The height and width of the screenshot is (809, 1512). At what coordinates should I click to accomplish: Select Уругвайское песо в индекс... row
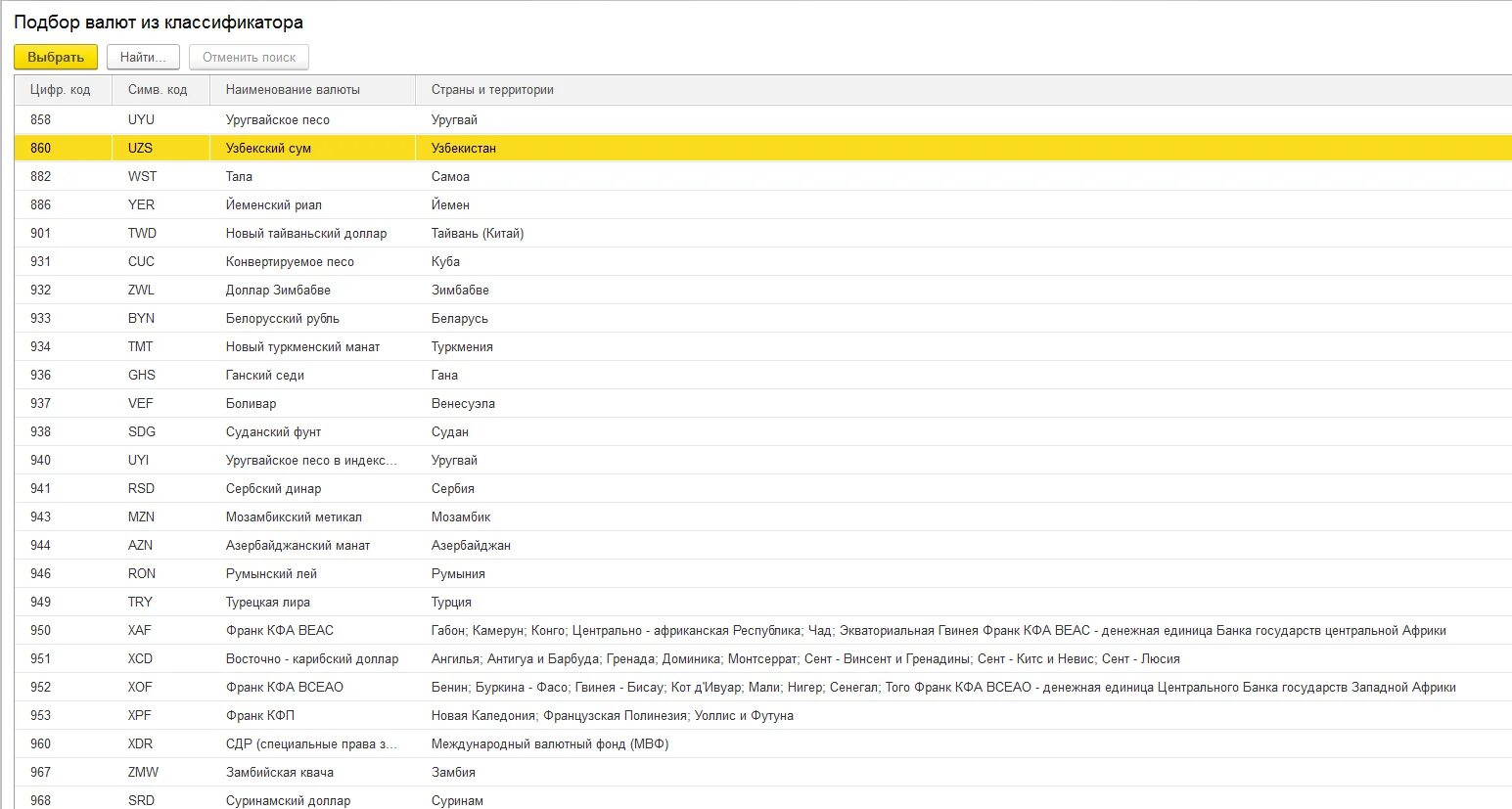[x=763, y=460]
